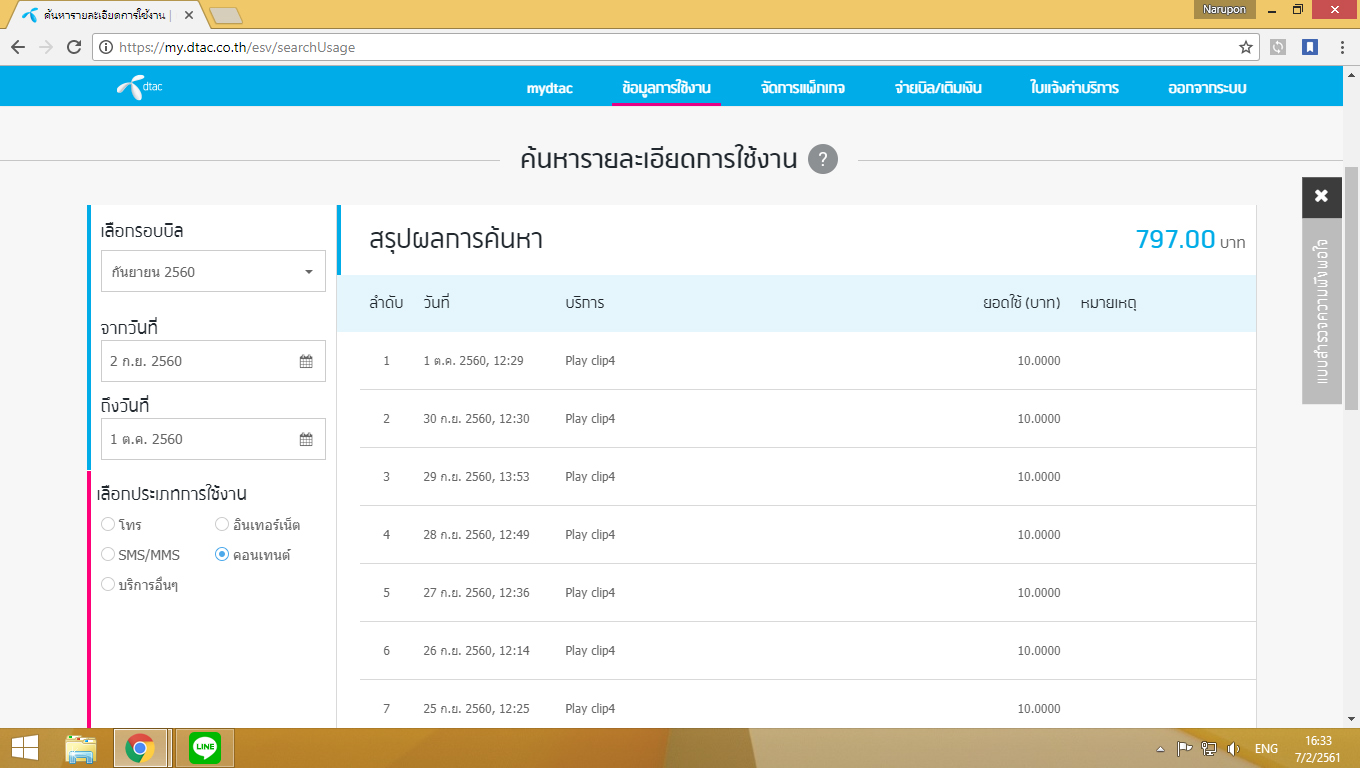Click the 10.0000 amount in row 4
1360x768 pixels.
pos(1039,535)
